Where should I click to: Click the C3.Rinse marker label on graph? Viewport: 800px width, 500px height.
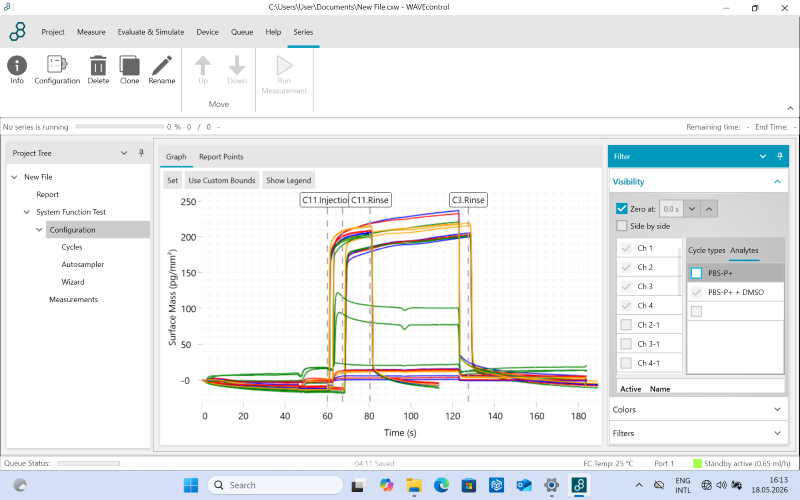click(468, 200)
